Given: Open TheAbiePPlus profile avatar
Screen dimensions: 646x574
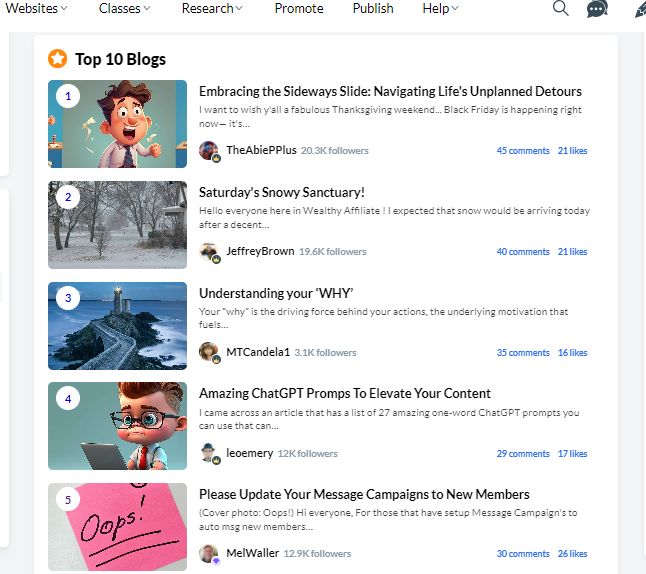Looking at the screenshot, I should tap(209, 151).
